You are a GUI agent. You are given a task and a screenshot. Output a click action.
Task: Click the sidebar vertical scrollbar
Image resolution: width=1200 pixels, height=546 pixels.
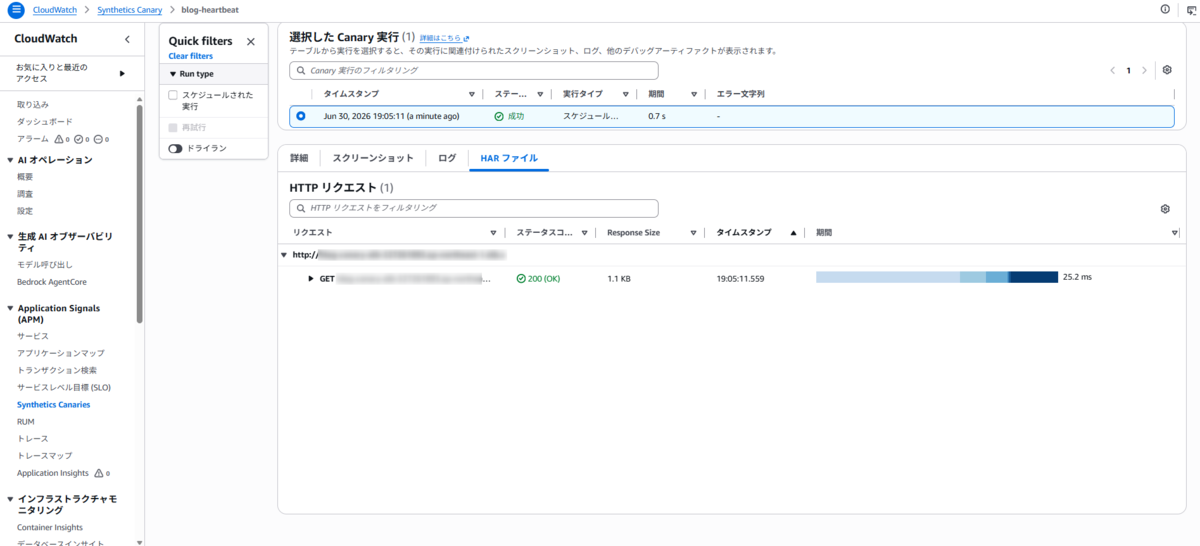[140, 213]
